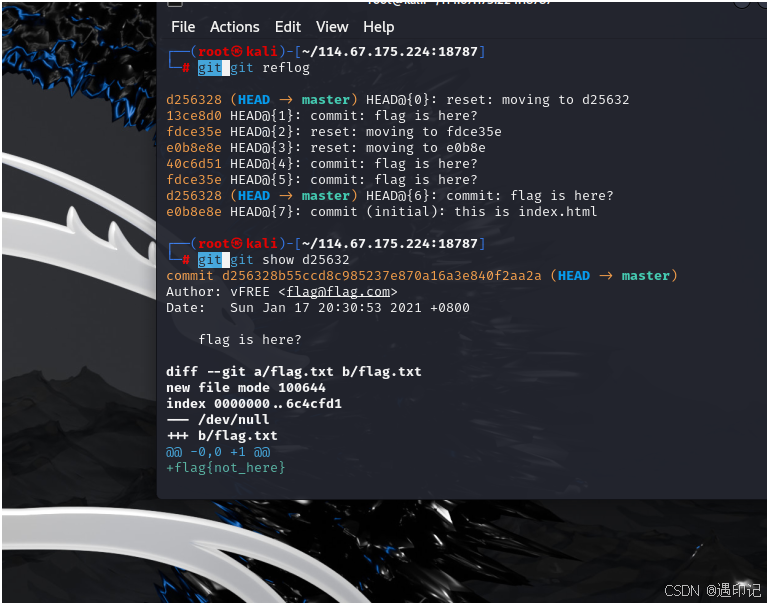Click the flag@flag.com email link
The image size is (769, 605).
[x=338, y=292]
